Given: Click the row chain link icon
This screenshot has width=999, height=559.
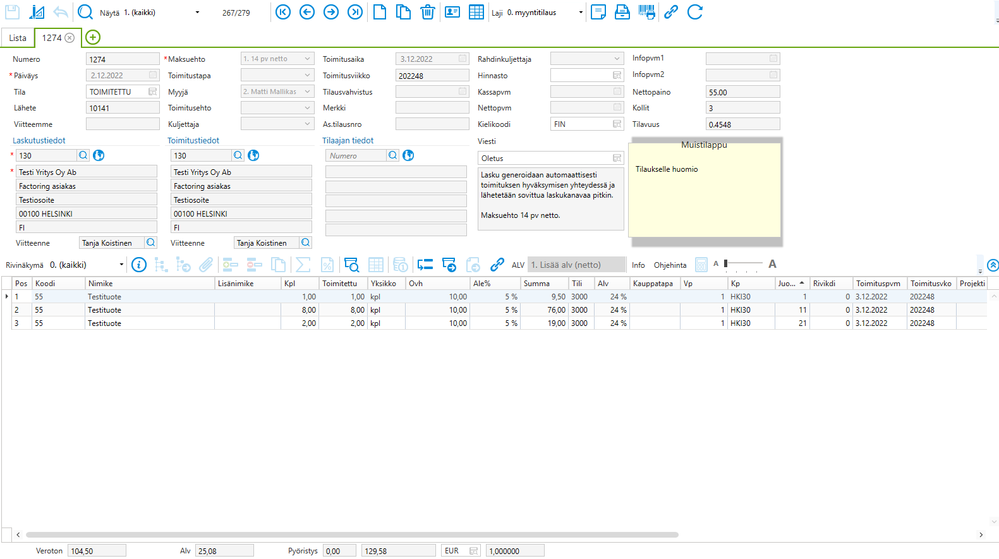Looking at the screenshot, I should coord(497,265).
